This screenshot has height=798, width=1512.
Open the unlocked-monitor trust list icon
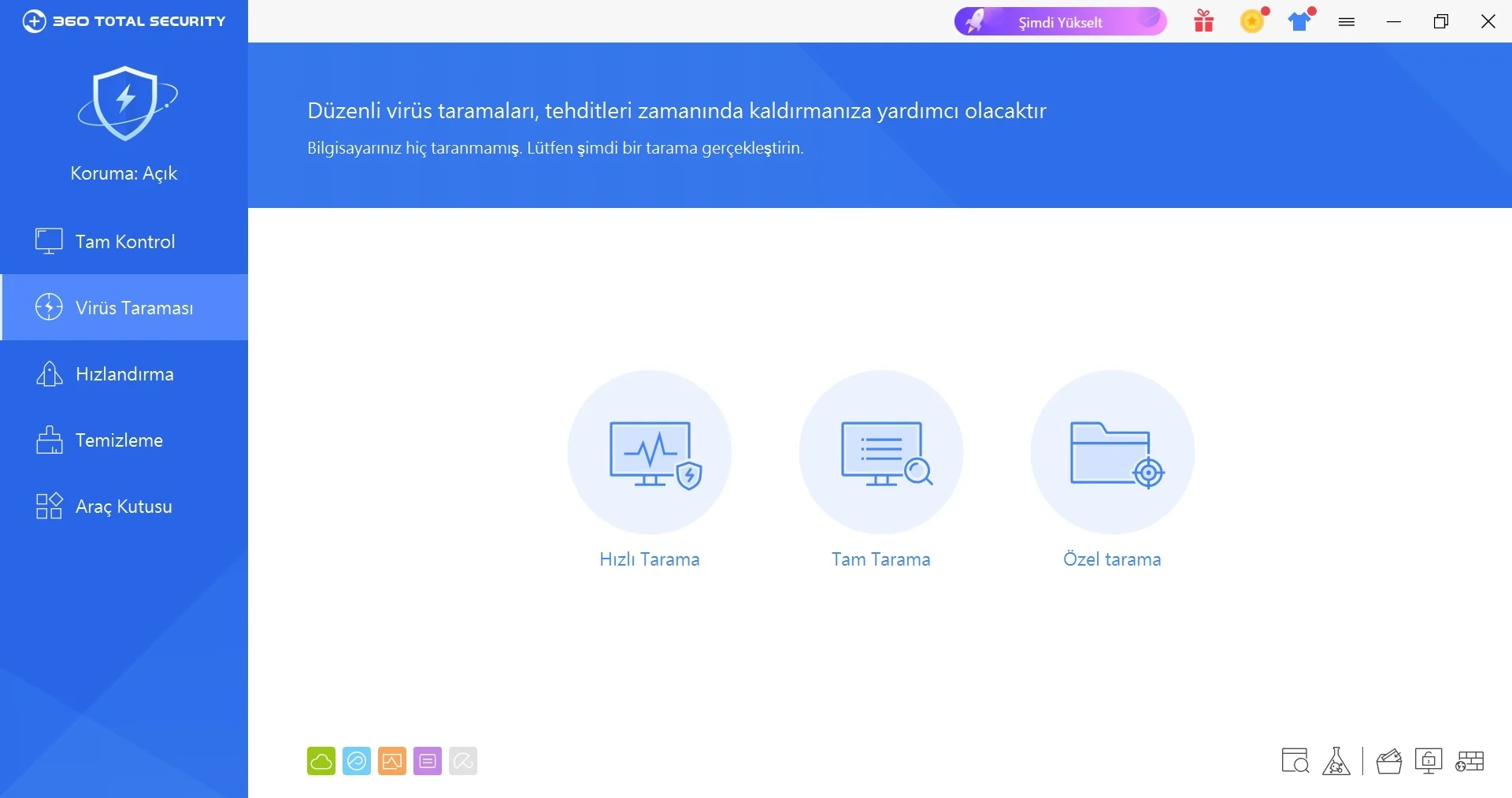point(1429,761)
